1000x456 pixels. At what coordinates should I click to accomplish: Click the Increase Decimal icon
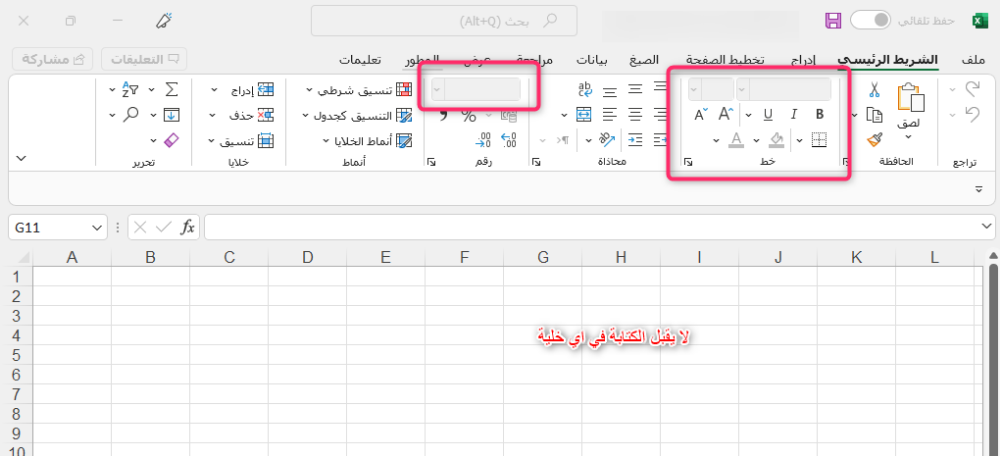pyautogui.click(x=509, y=140)
